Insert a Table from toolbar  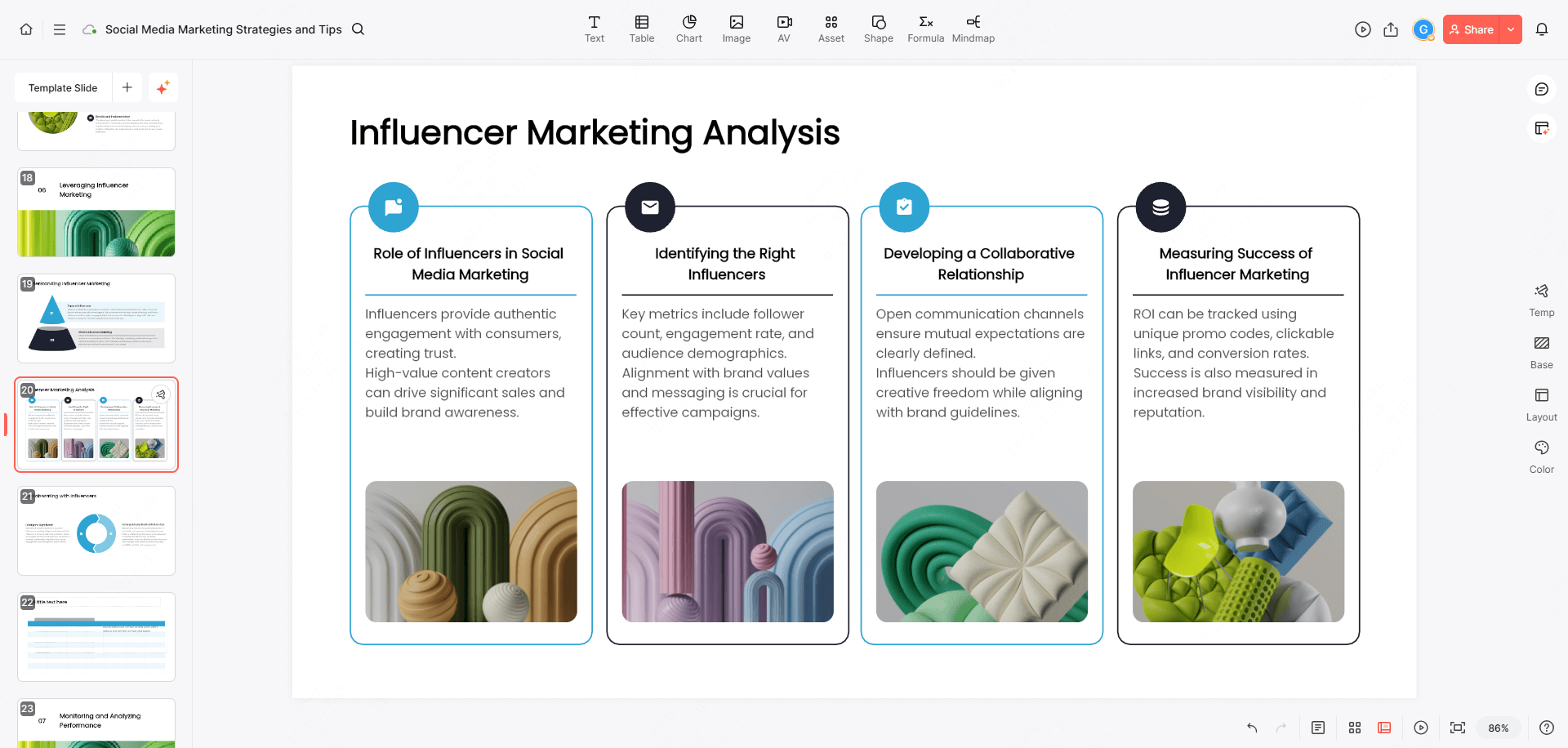click(641, 29)
